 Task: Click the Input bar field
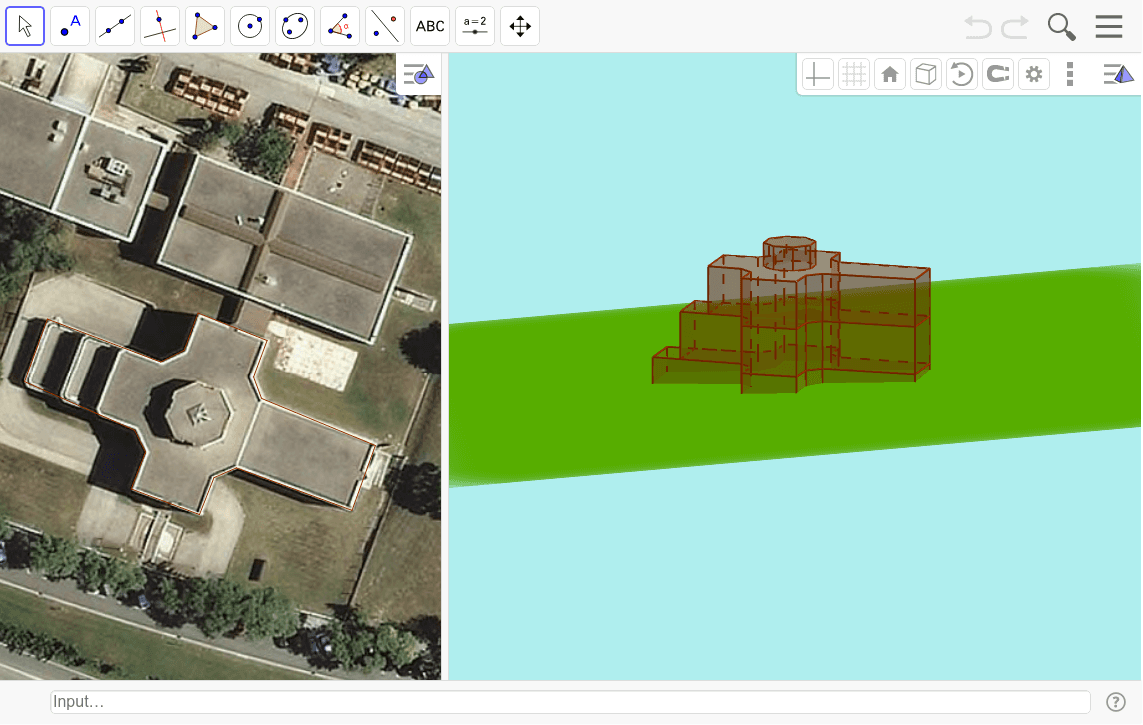[570, 702]
